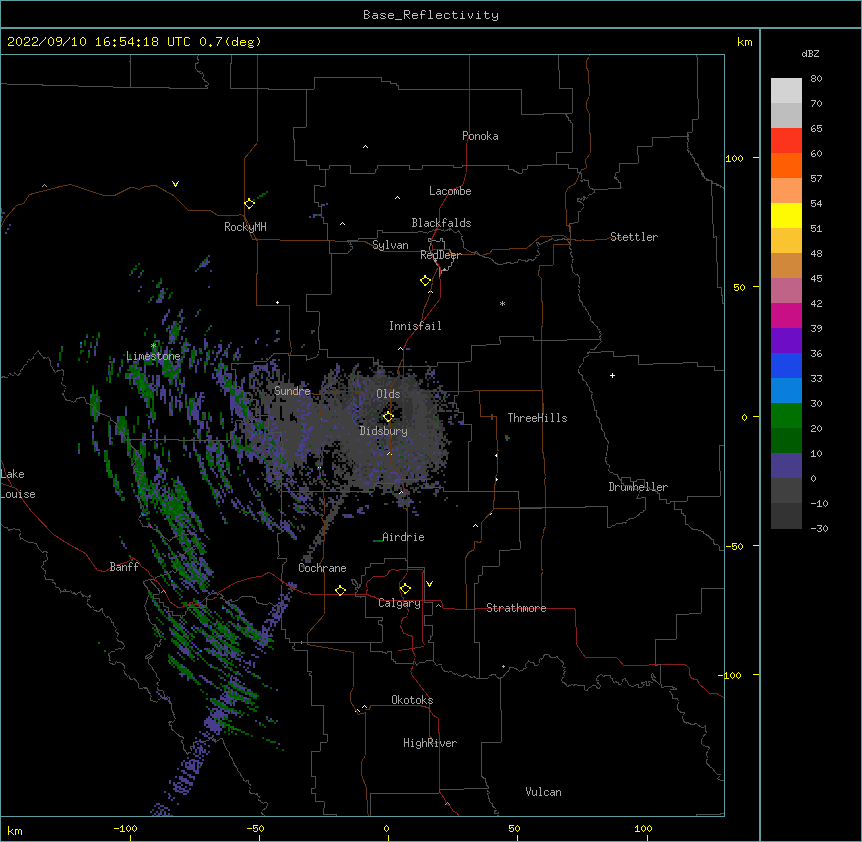Viewport: 862px width, 842px height.
Task: Click the yellow V marker northwest of RockyMH
Action: [175, 184]
